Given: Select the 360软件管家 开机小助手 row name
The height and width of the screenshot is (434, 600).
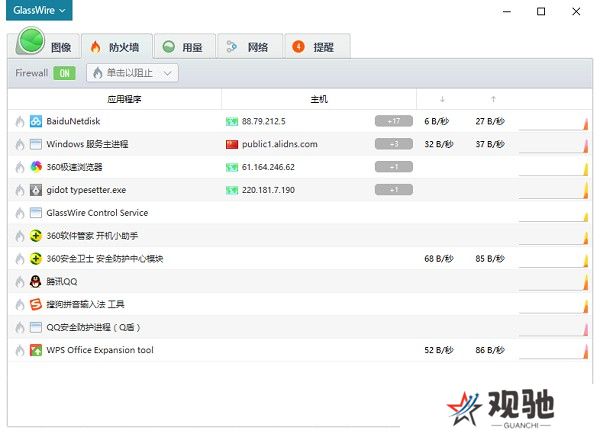Looking at the screenshot, I should (x=92, y=236).
